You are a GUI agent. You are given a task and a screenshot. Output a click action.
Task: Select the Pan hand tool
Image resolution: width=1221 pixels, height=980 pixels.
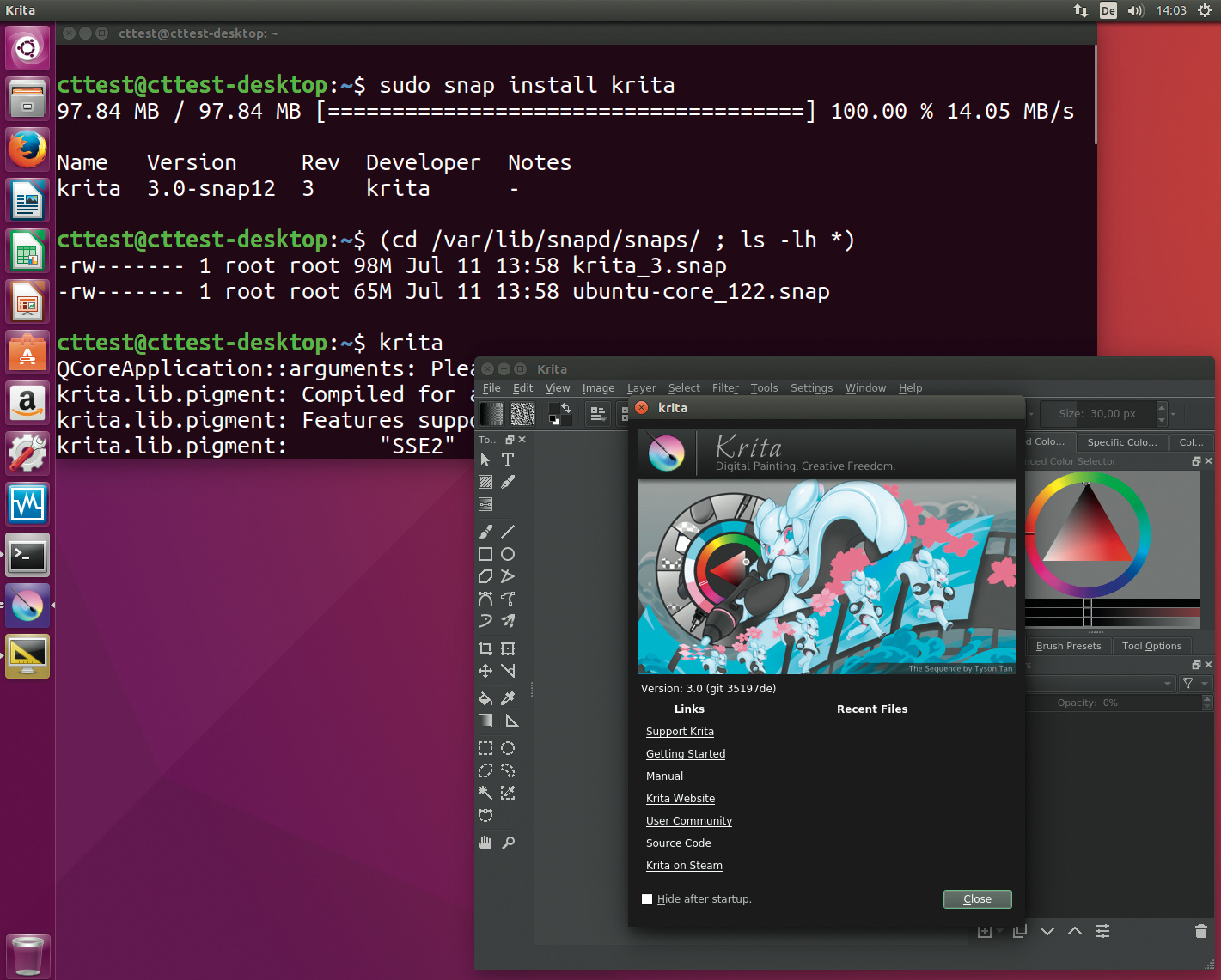click(485, 843)
